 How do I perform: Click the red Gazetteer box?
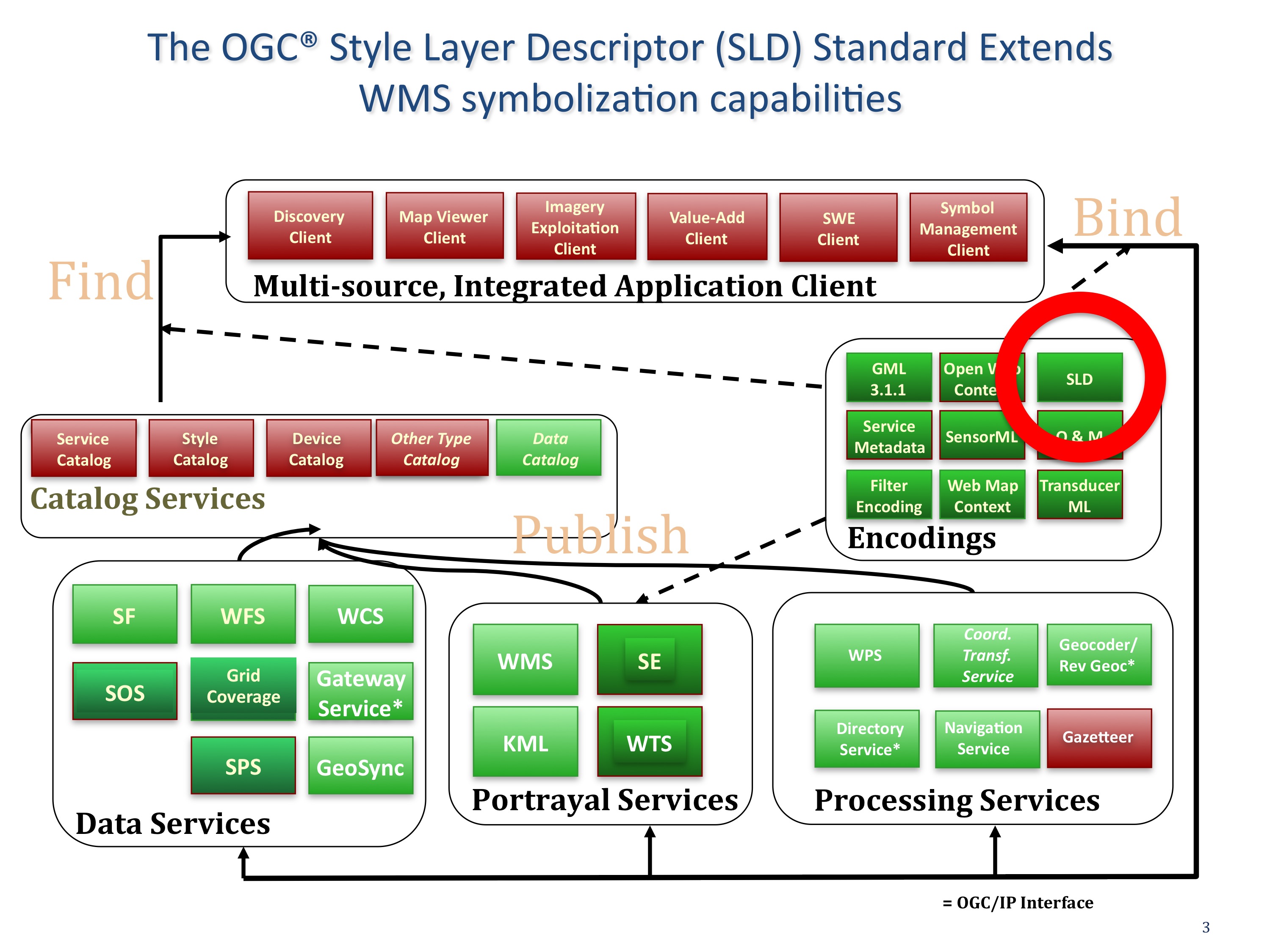point(1099,738)
